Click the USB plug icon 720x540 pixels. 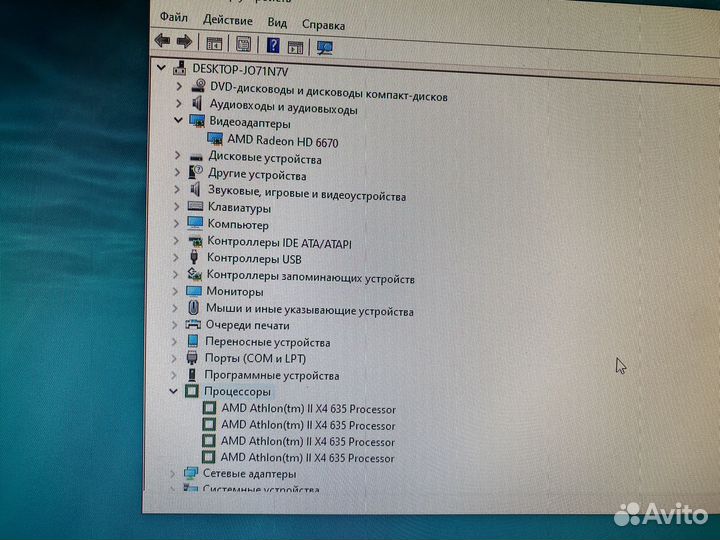(194, 256)
